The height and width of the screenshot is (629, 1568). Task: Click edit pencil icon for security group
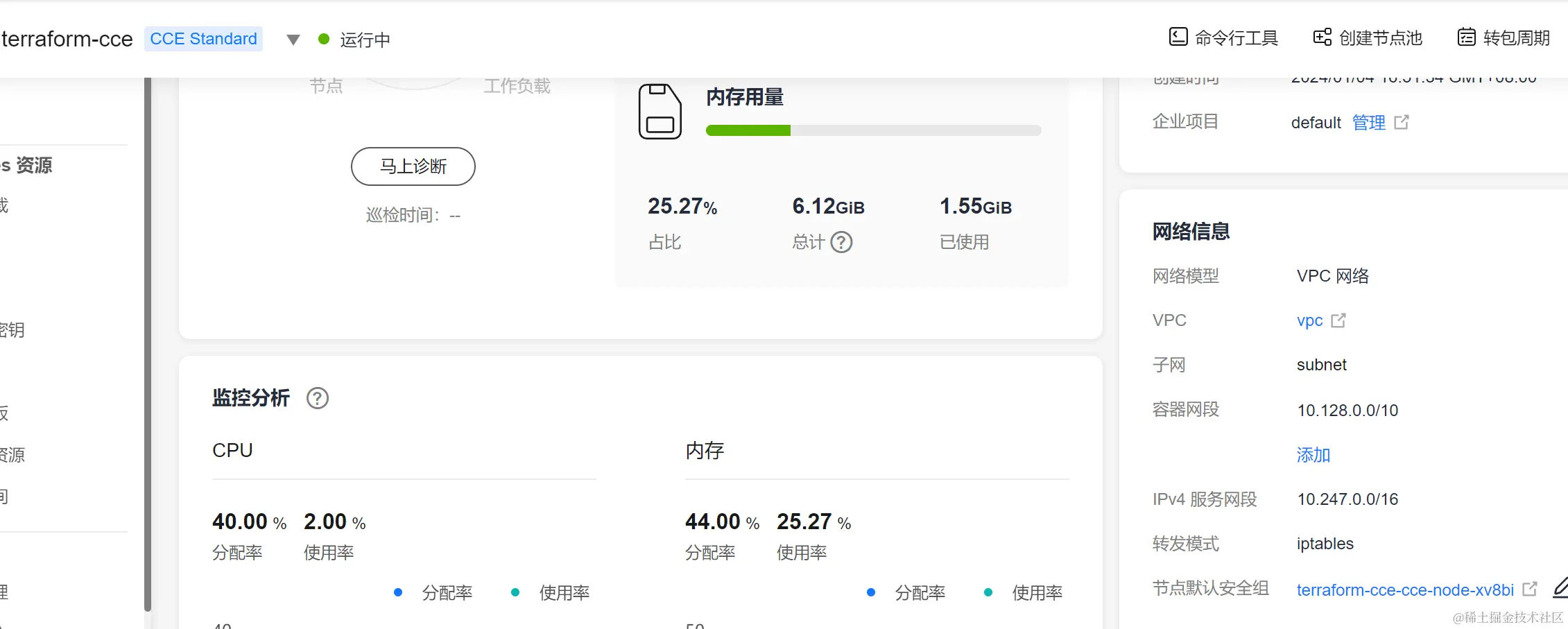1560,587
